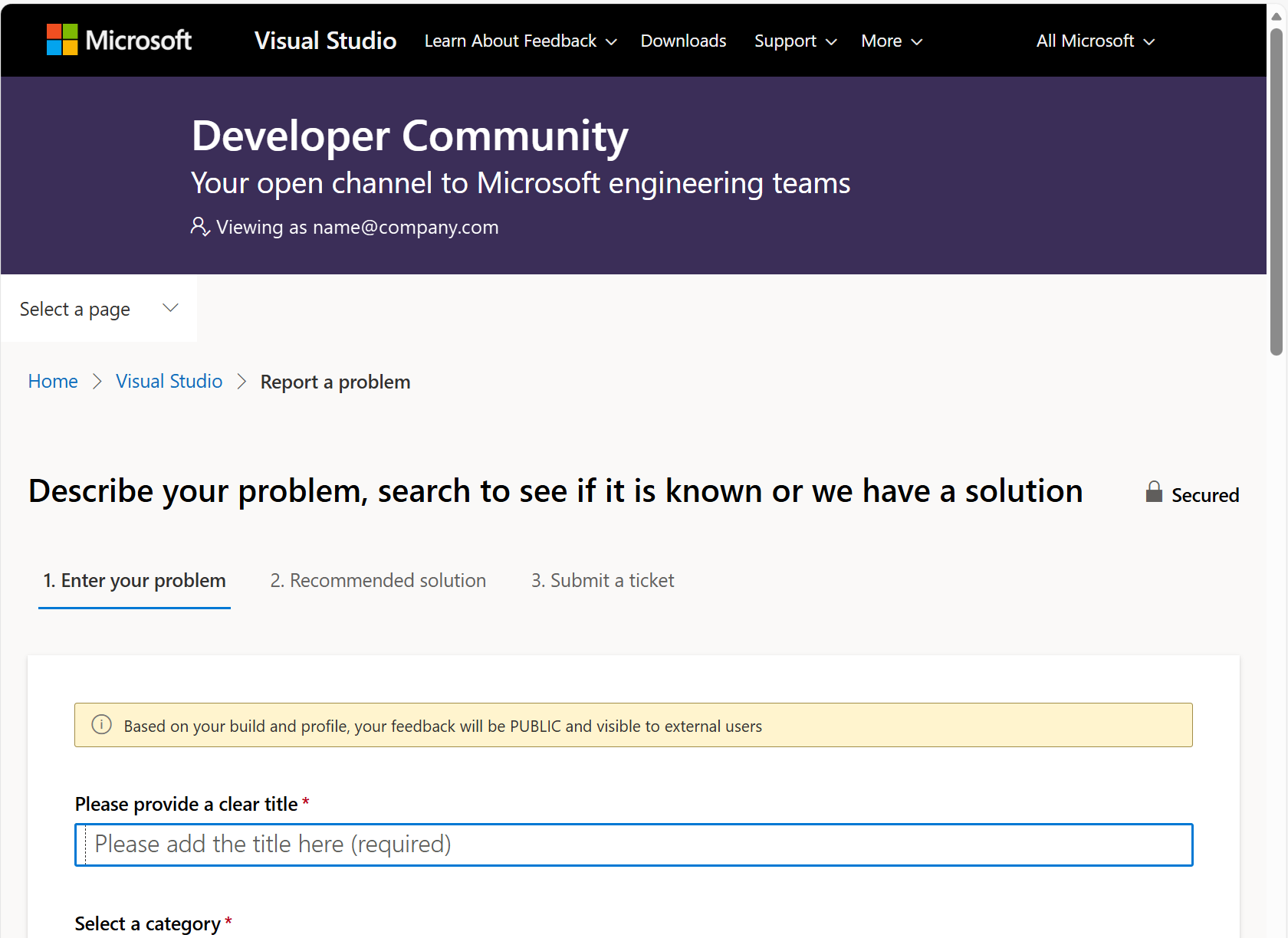1288x938 pixels.
Task: Click the info icon in the yellow banner
Action: 101,725
